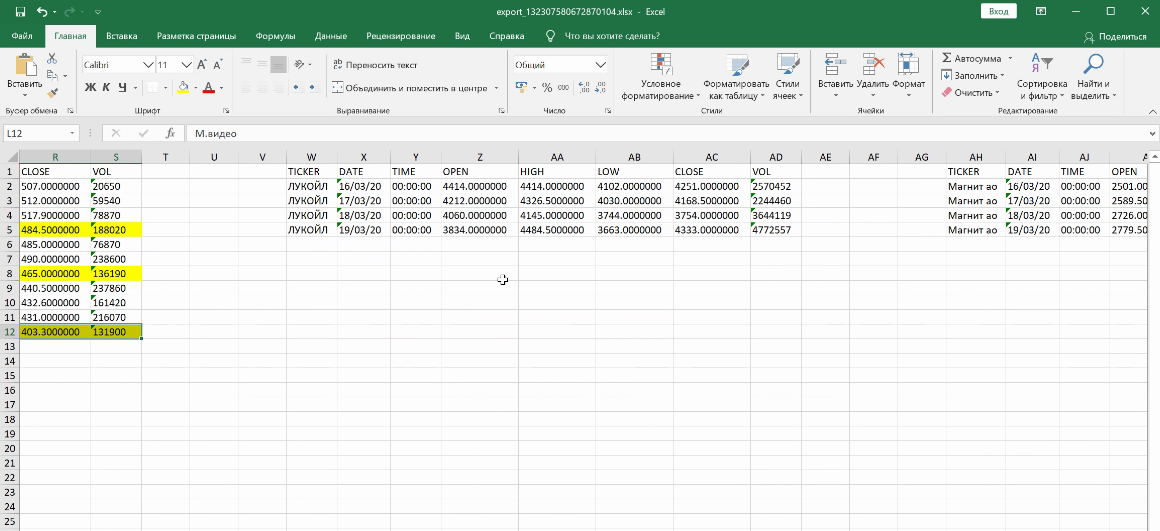
Task: Click the insert function fx icon
Action: tap(170, 133)
